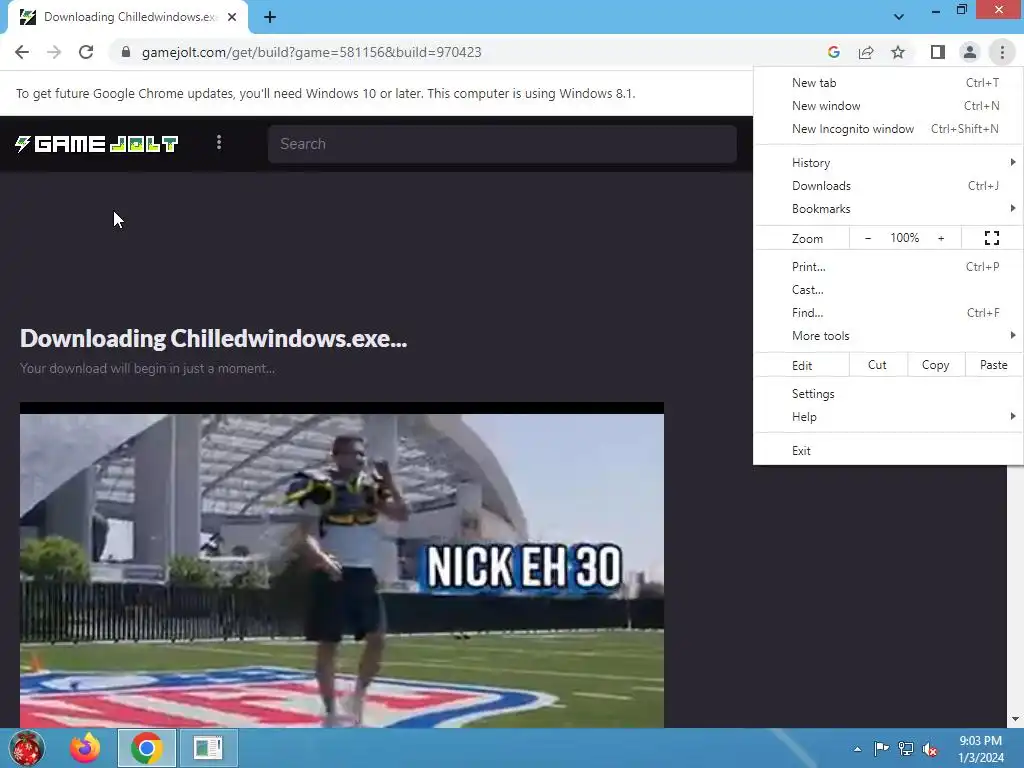Select Exit in Chrome menu
This screenshot has height=768, width=1024.
(x=888, y=451)
